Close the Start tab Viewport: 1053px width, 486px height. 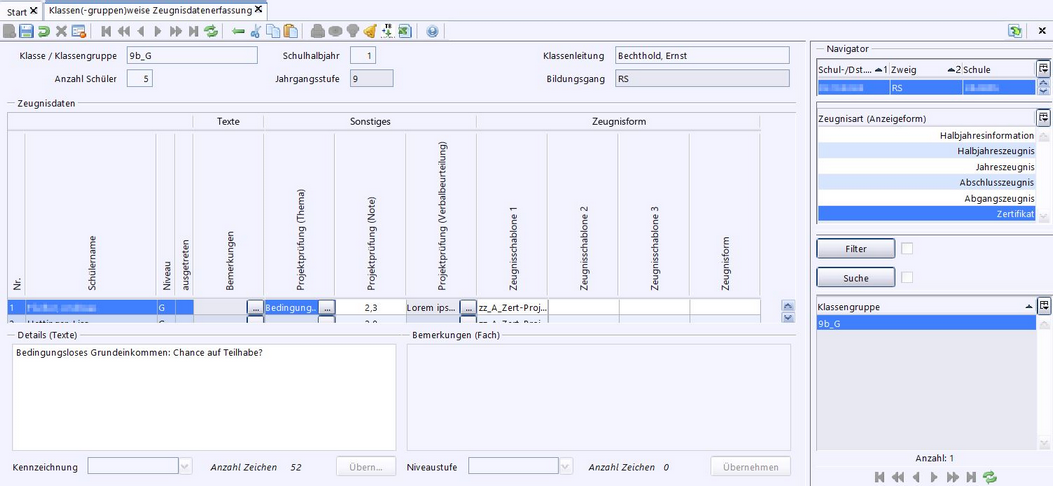(34, 11)
